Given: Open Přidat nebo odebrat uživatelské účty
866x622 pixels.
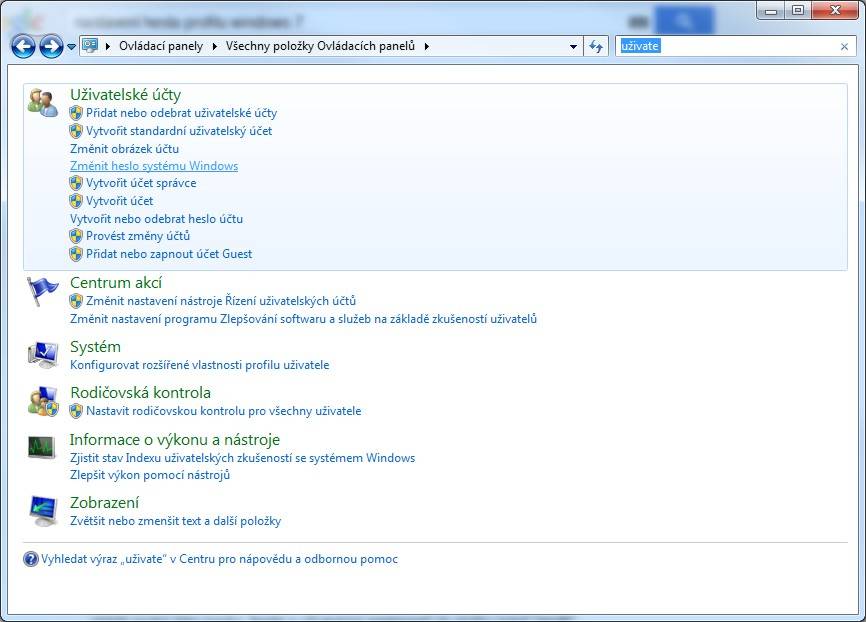Looking at the screenshot, I should [182, 113].
